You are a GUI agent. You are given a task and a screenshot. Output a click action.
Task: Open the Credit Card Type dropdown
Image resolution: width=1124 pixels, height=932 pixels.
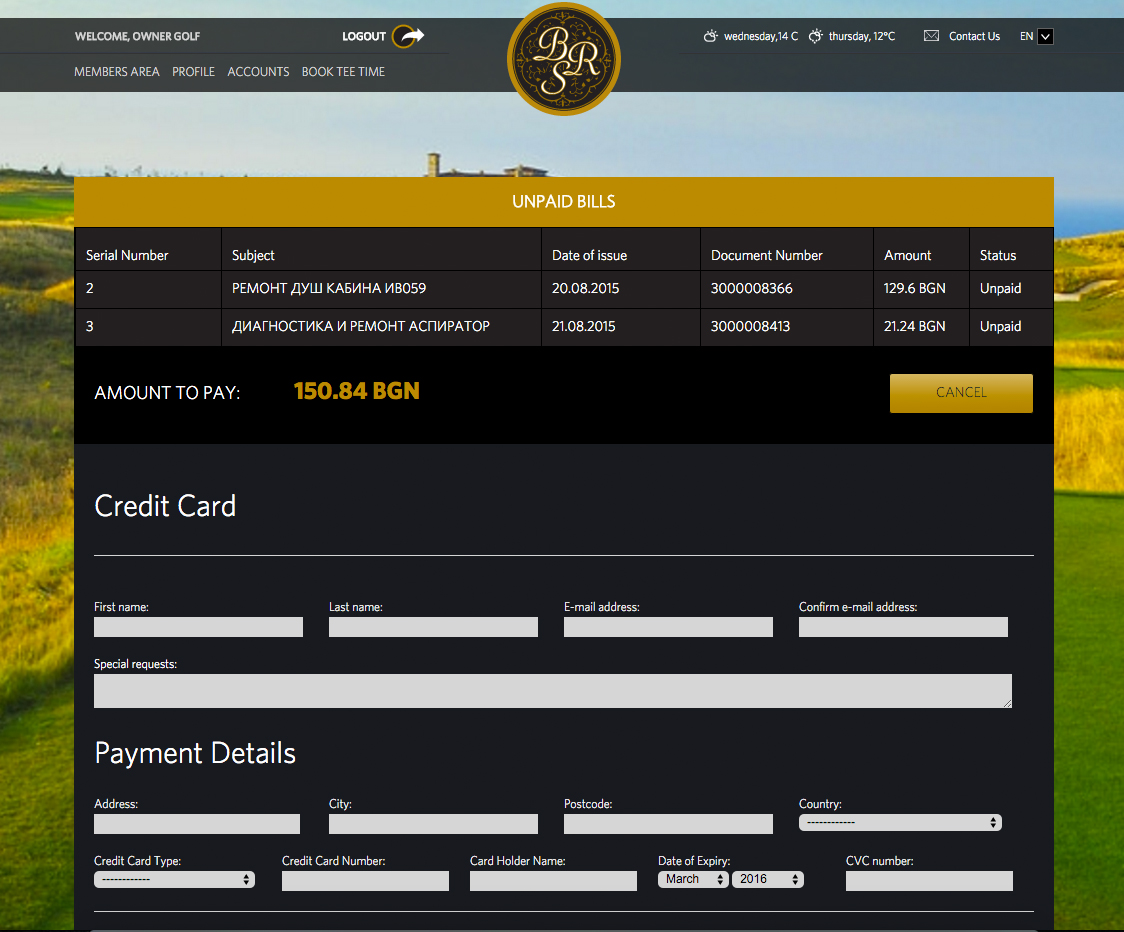pos(174,879)
